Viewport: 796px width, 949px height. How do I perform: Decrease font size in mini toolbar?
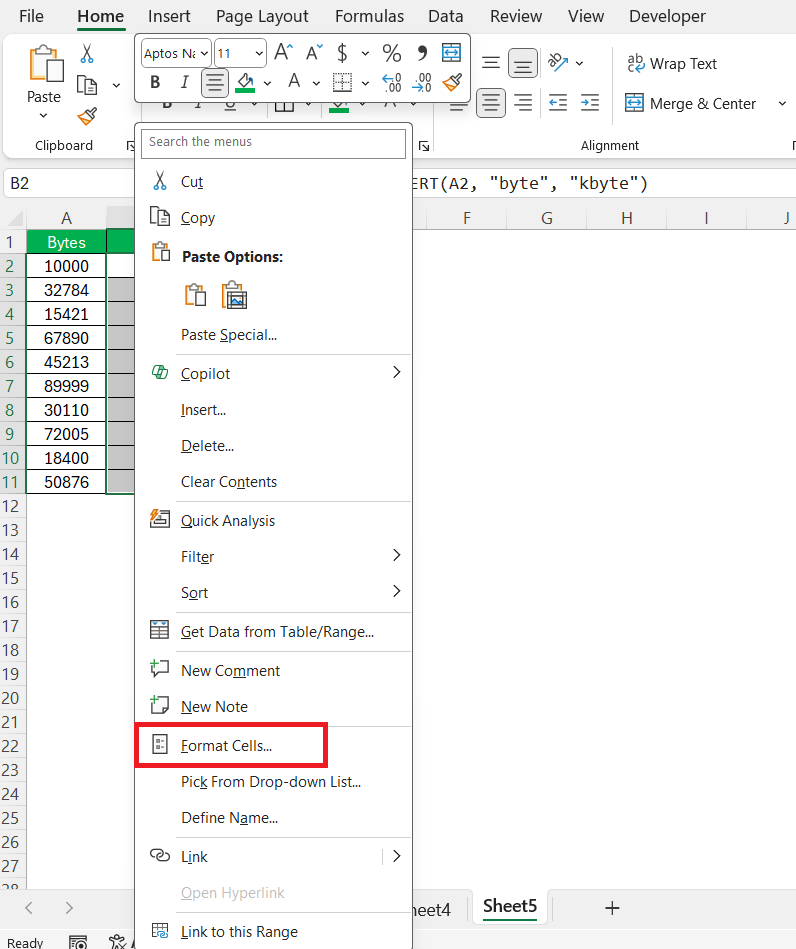[x=314, y=53]
